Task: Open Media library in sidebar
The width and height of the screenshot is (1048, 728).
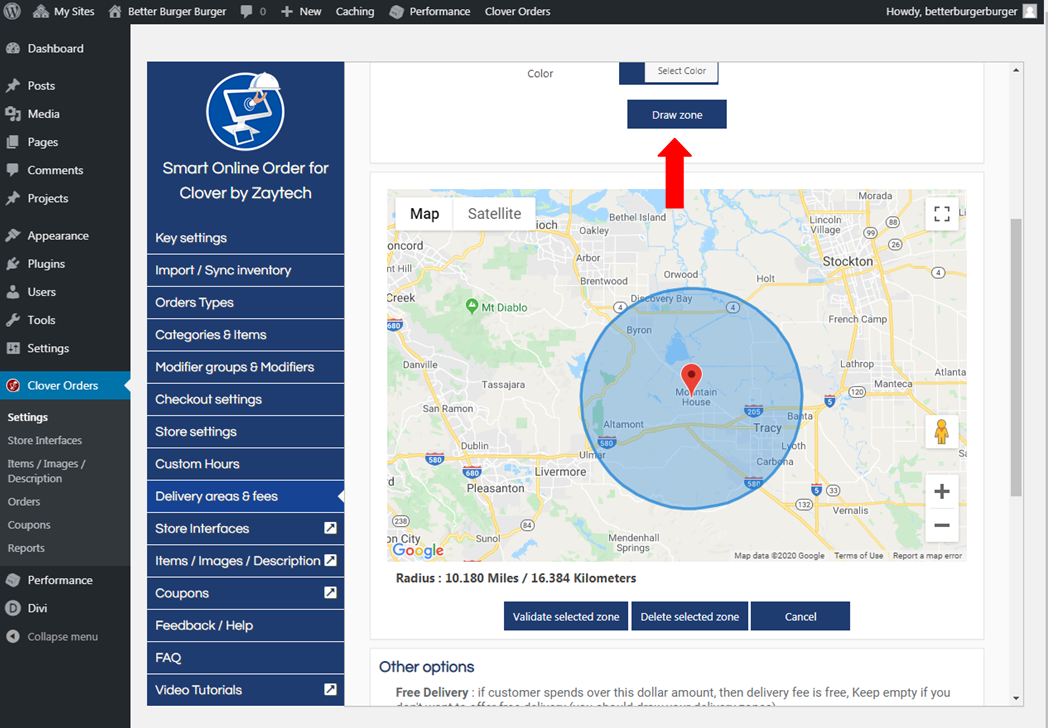Action: pyautogui.click(x=66, y=114)
